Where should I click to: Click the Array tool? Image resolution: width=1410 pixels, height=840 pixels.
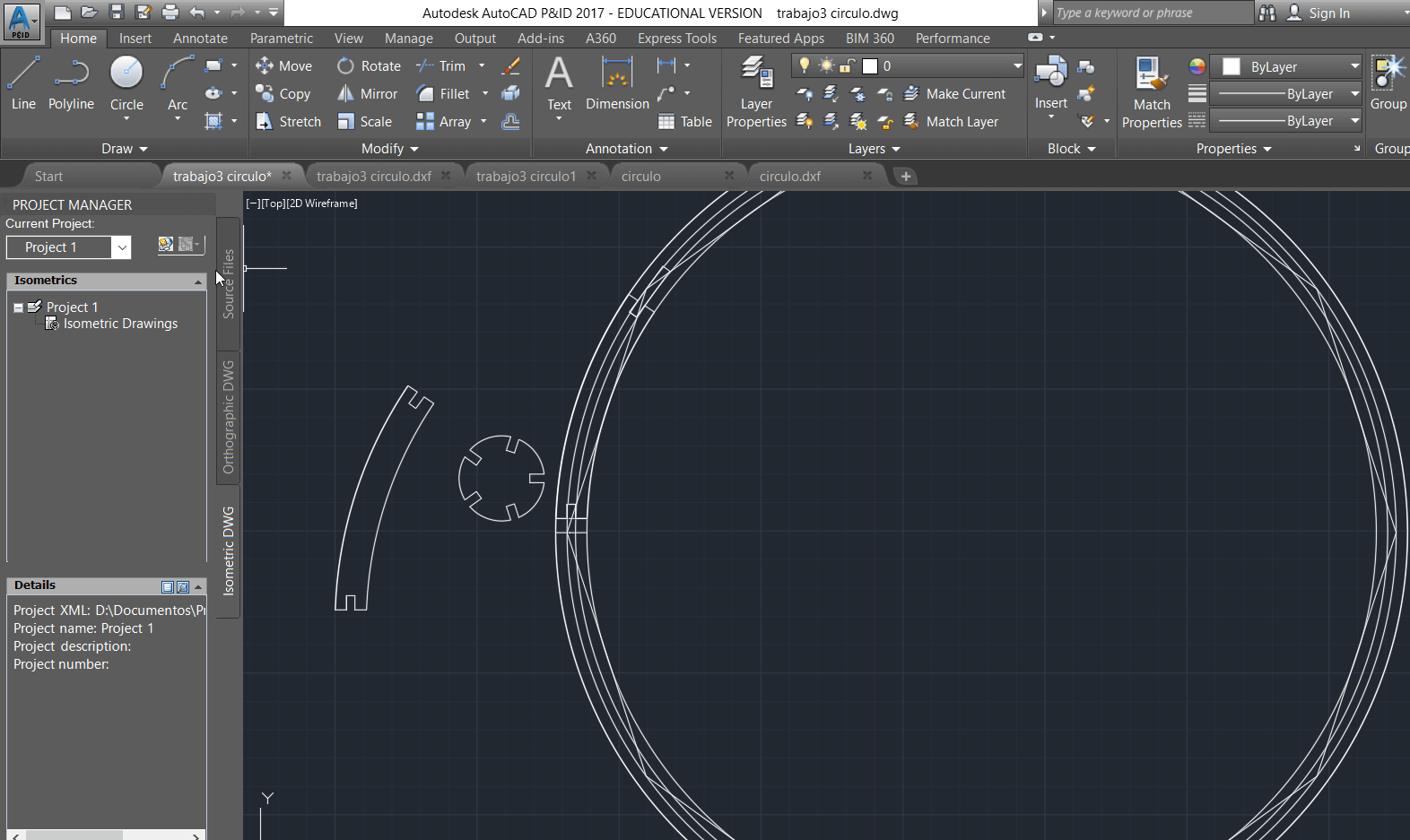coord(444,121)
